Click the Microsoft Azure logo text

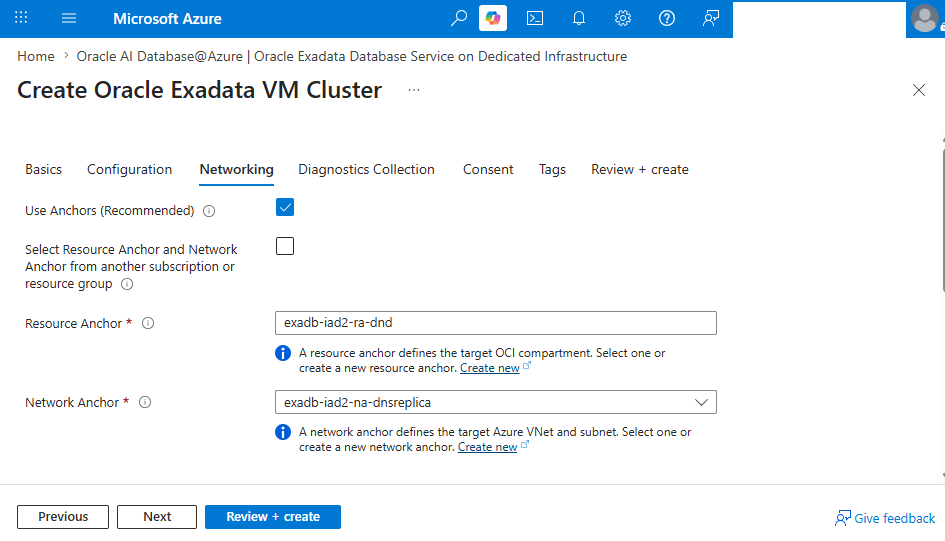(167, 19)
